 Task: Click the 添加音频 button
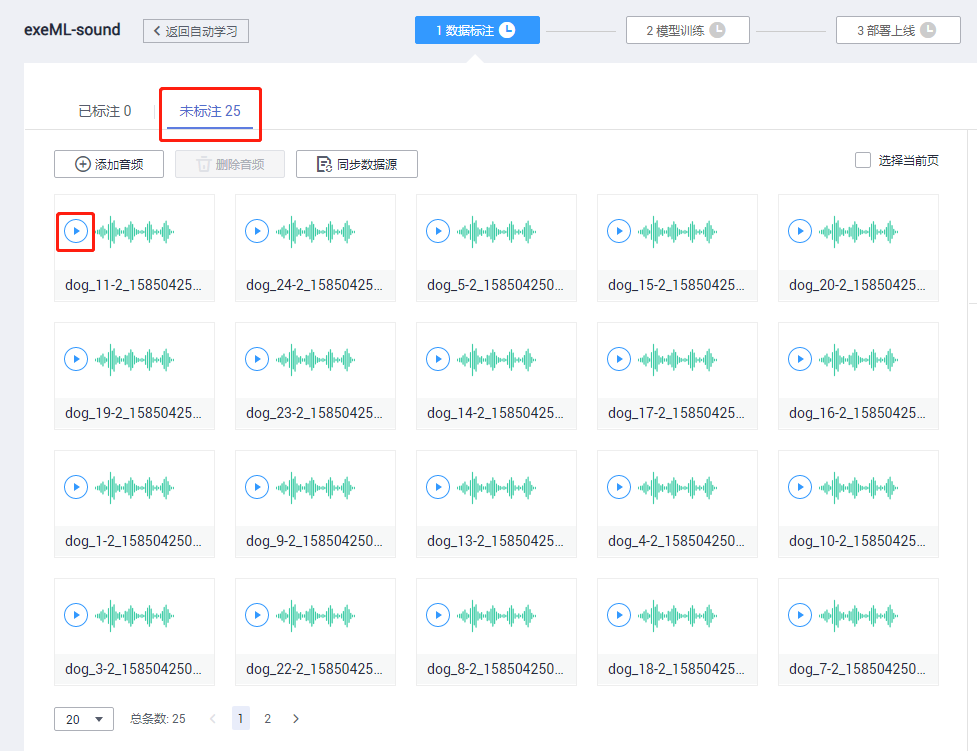(109, 164)
